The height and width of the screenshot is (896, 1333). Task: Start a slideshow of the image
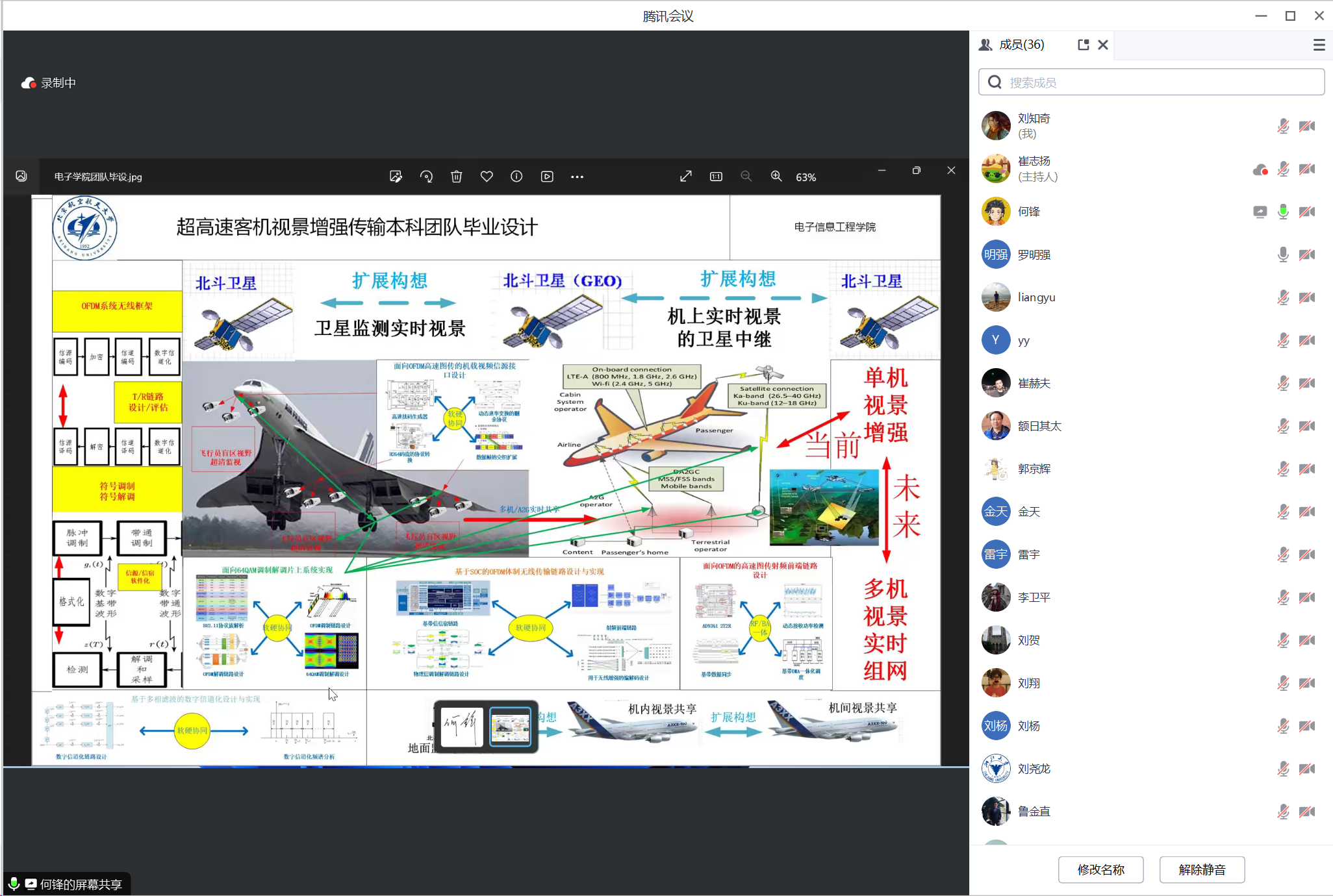[547, 176]
